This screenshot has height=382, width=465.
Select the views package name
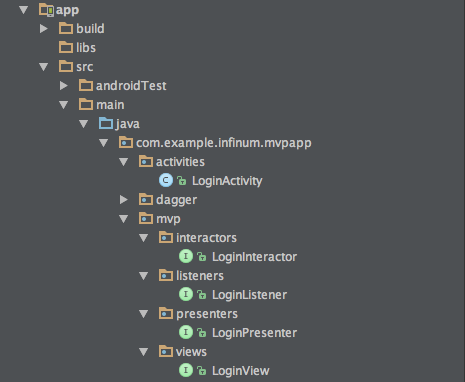[191, 352]
